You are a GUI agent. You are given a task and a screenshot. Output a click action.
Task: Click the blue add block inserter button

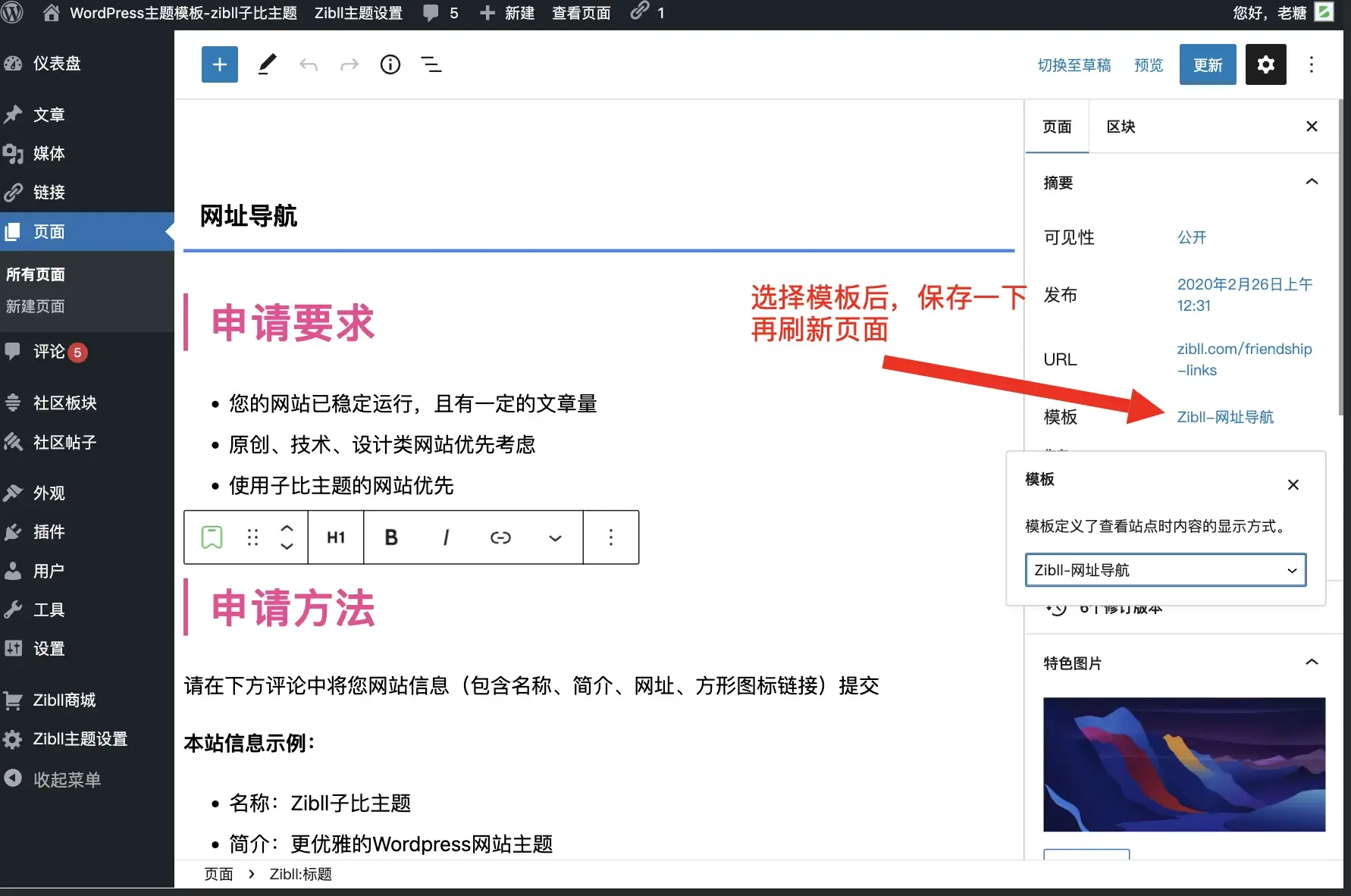coord(219,64)
